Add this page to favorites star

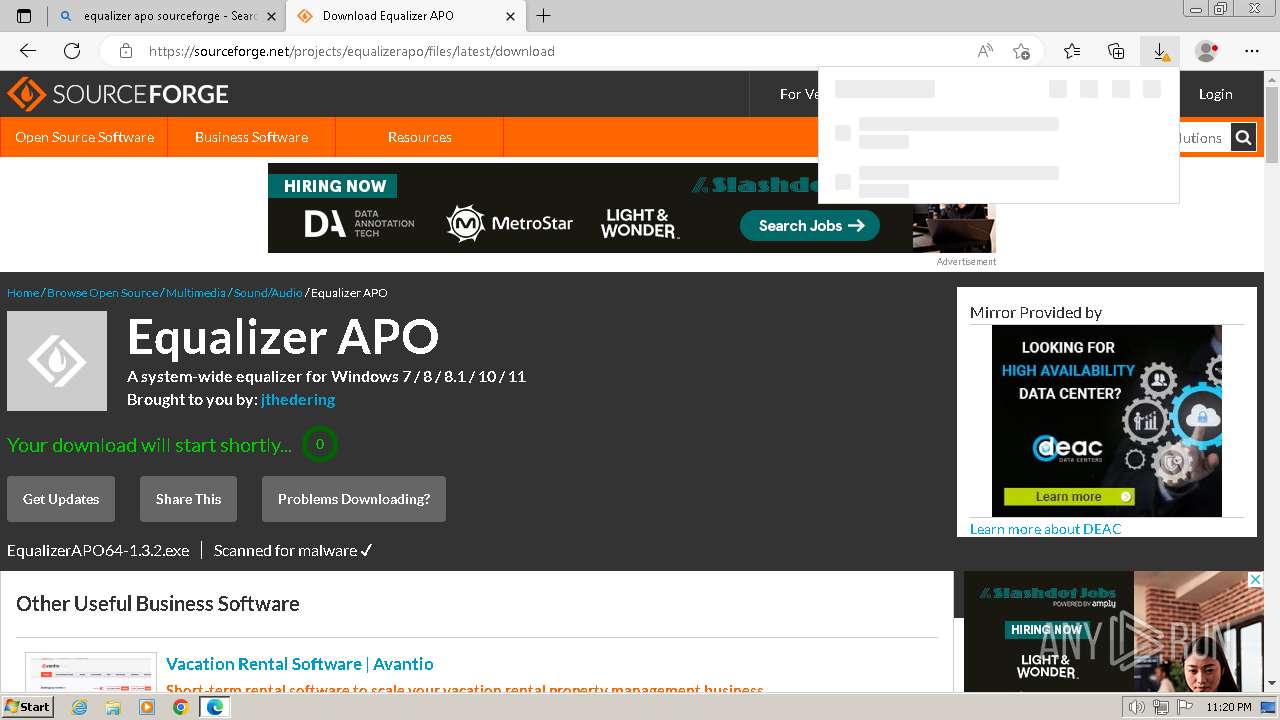pyautogui.click(x=1021, y=51)
